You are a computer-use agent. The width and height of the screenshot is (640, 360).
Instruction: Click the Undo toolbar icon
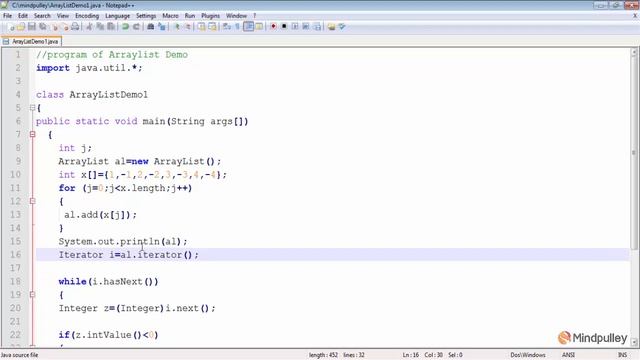[125, 27]
